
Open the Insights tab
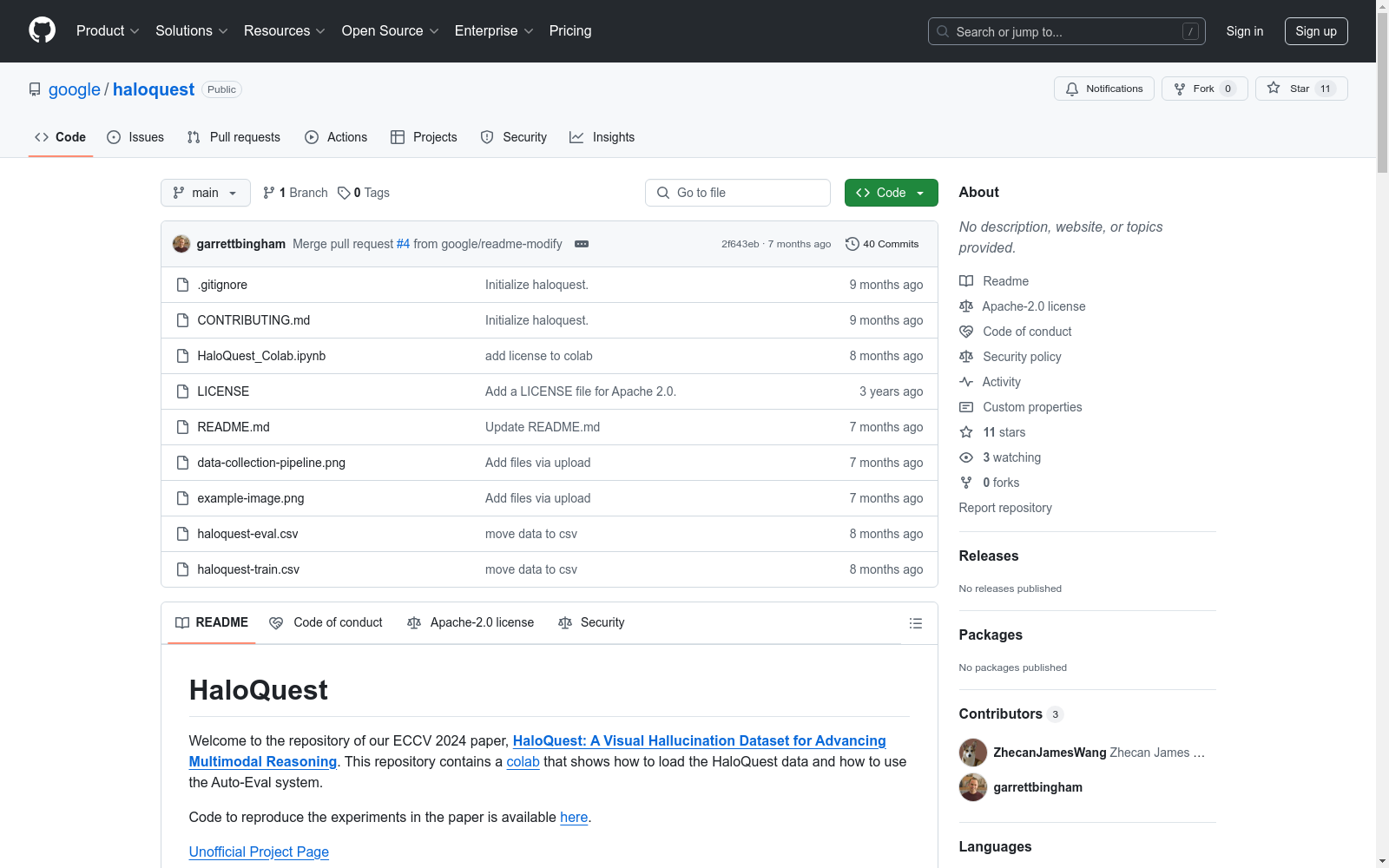(602, 137)
